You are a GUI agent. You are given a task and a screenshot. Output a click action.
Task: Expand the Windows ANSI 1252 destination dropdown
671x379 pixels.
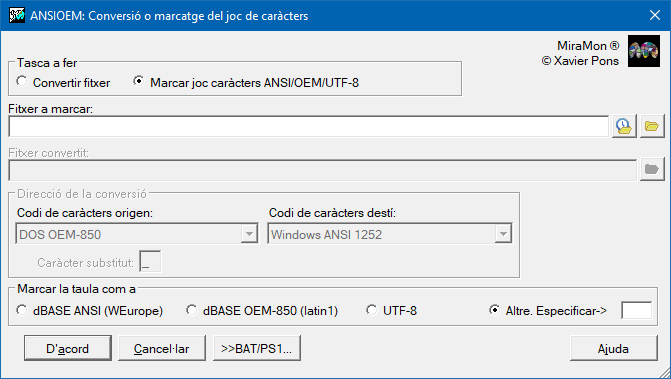pos(503,234)
